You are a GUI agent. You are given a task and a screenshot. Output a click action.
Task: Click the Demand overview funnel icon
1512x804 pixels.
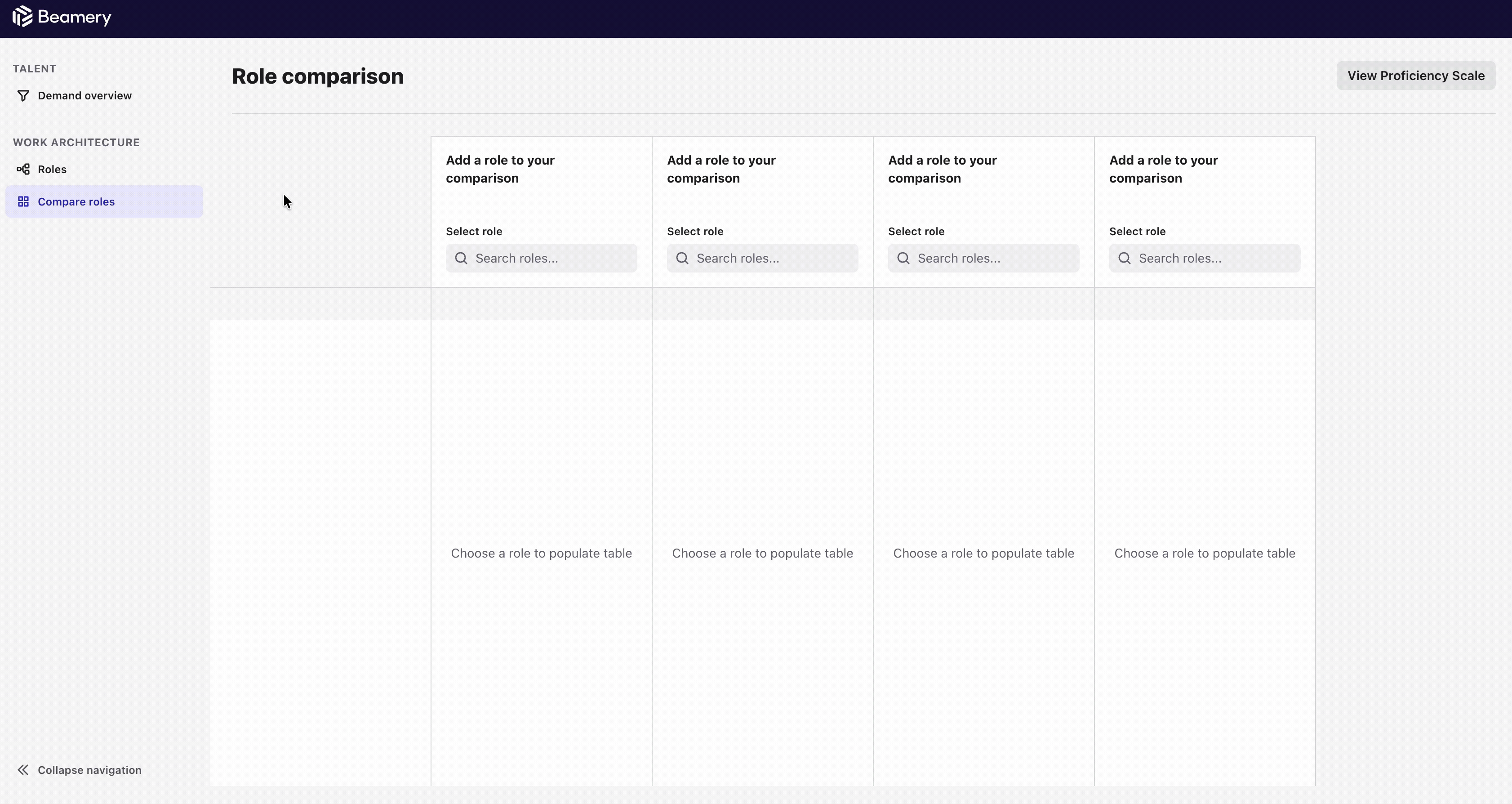tap(23, 96)
